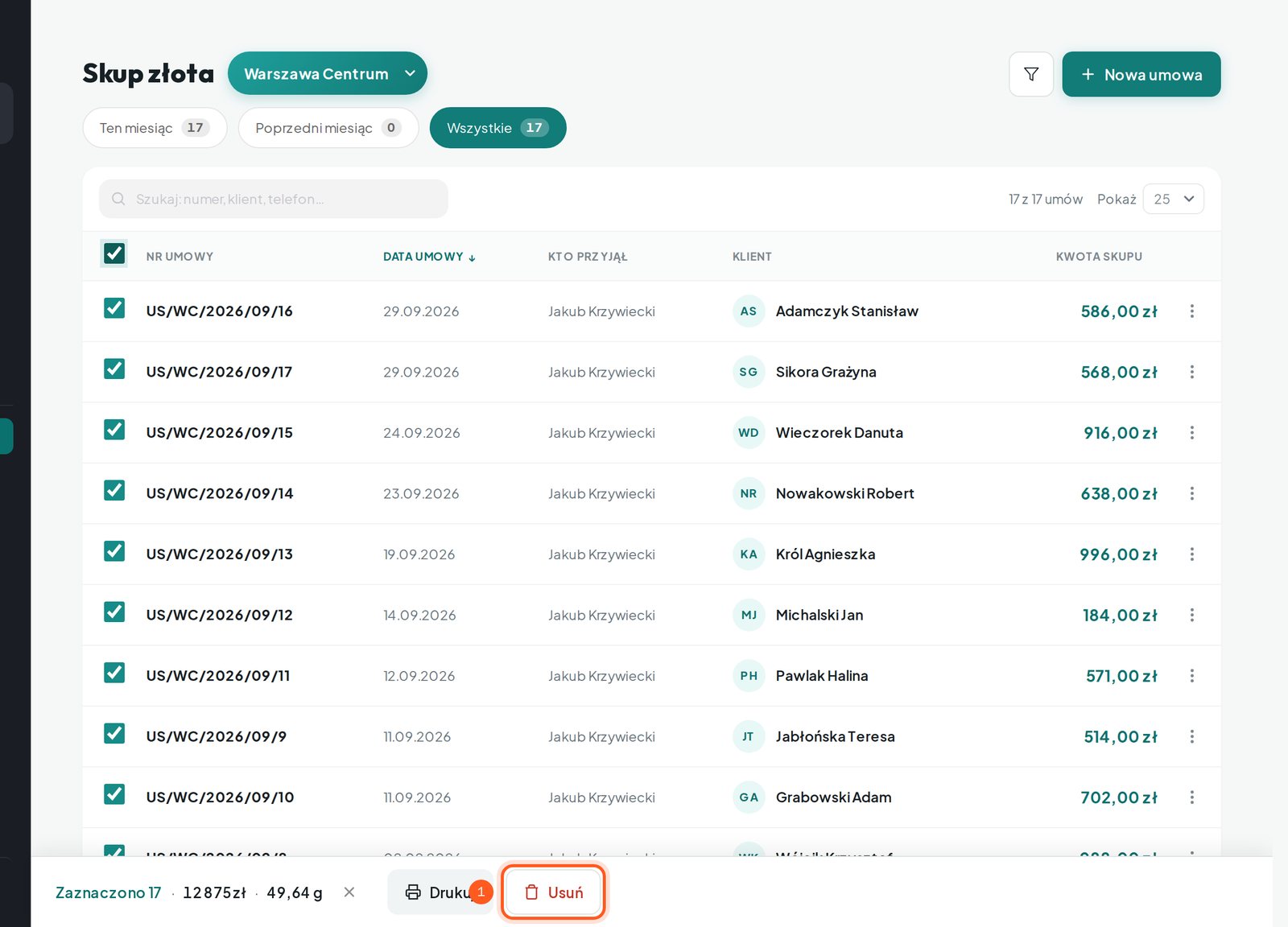
Task: Open three-dot menu for US/WC/2026/09/11
Action: [x=1192, y=676]
